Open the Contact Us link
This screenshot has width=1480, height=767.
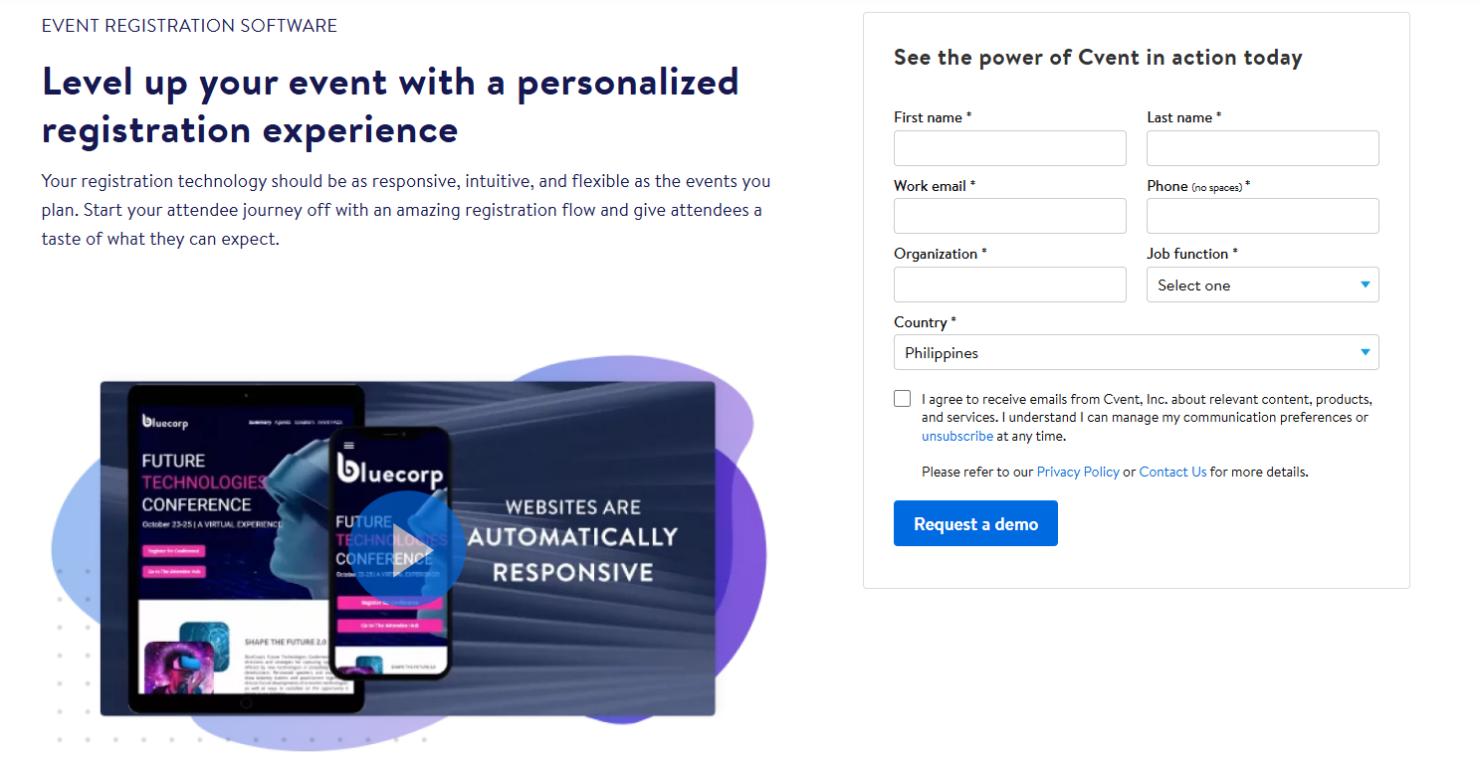click(x=1172, y=472)
